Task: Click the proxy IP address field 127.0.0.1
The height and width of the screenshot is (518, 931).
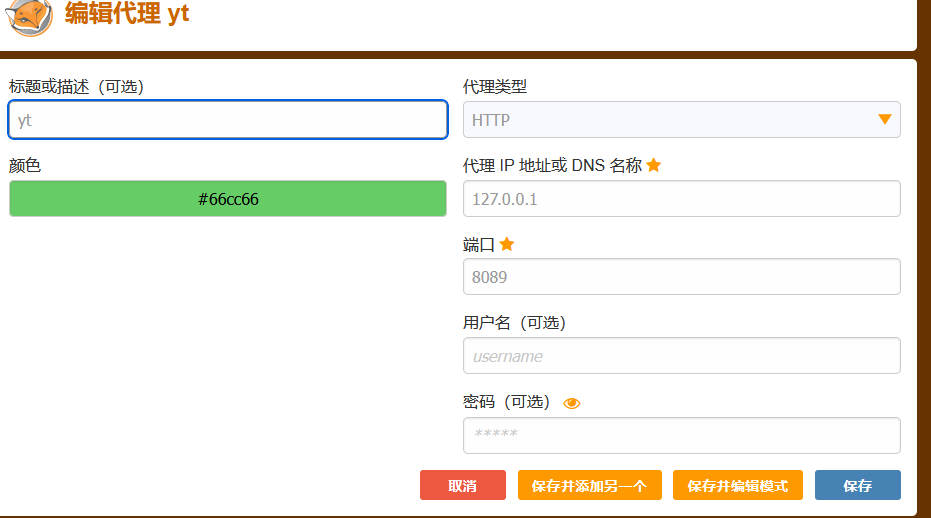Action: click(x=682, y=198)
